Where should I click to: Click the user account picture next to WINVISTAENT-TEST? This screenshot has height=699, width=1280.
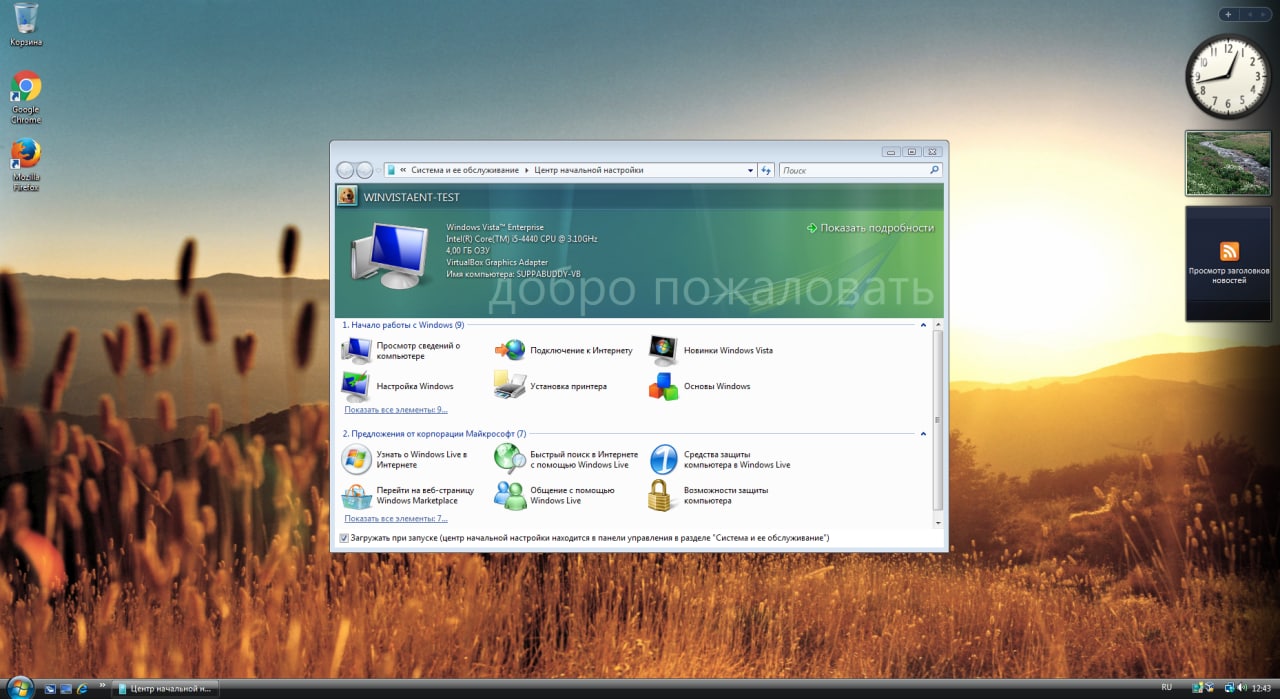(347, 196)
